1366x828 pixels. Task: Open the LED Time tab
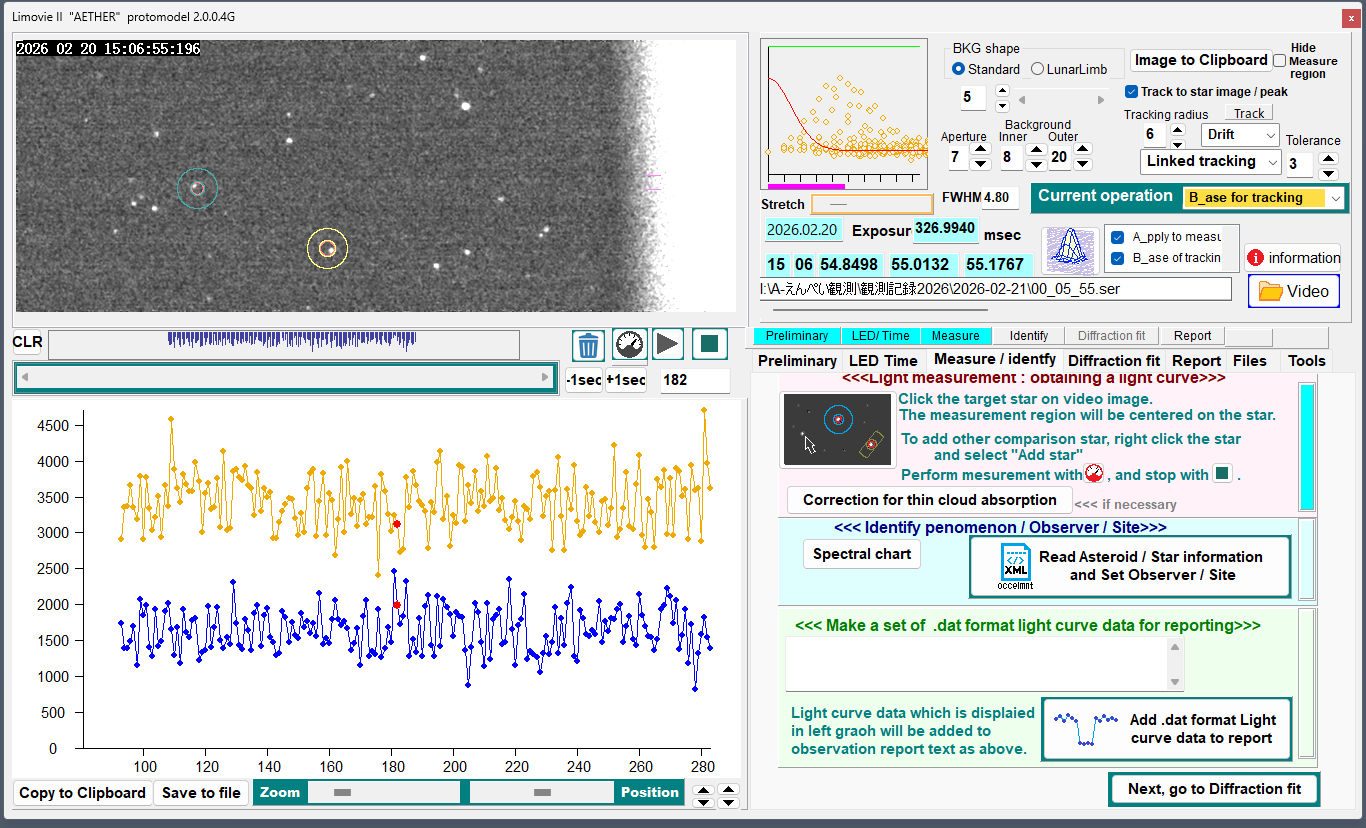coord(882,361)
